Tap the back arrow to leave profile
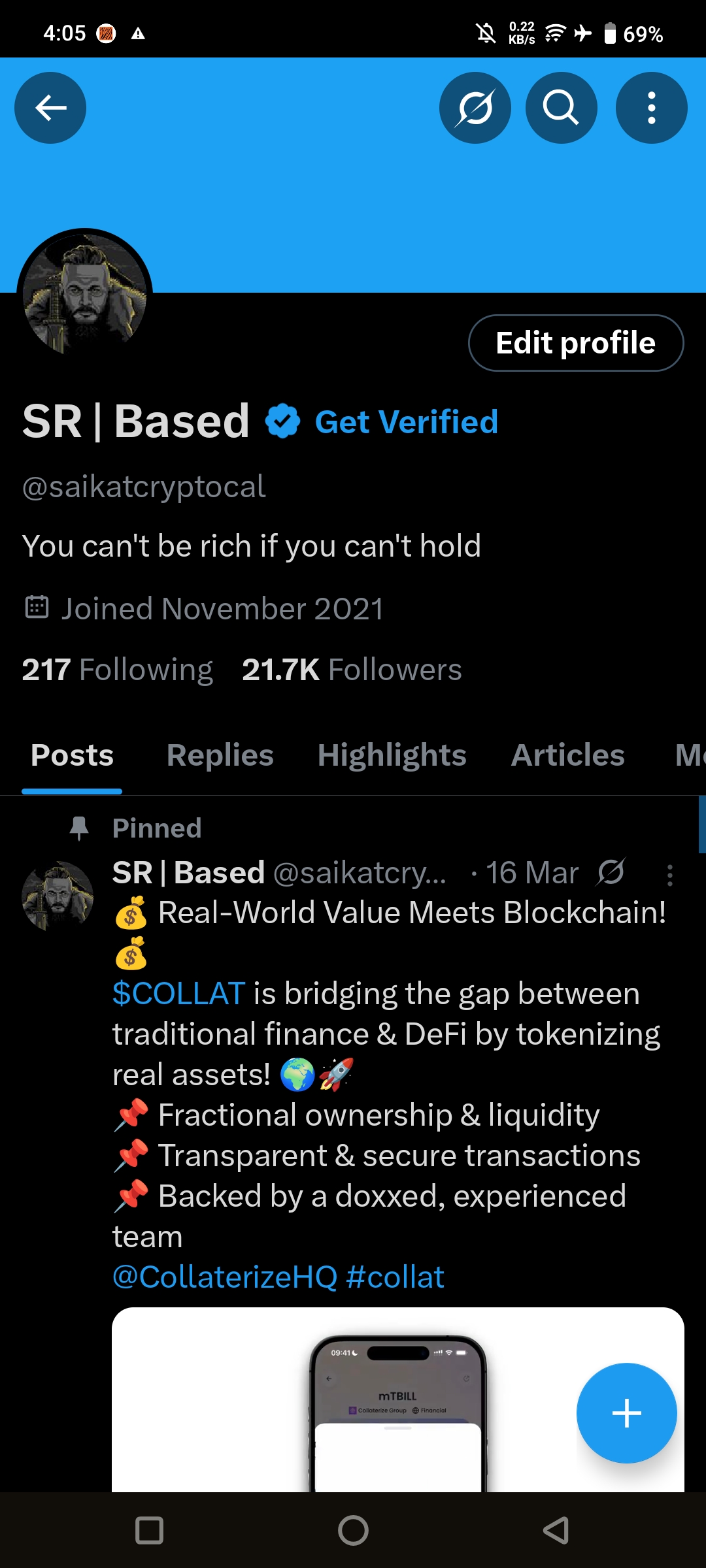706x1568 pixels. pos(50,108)
